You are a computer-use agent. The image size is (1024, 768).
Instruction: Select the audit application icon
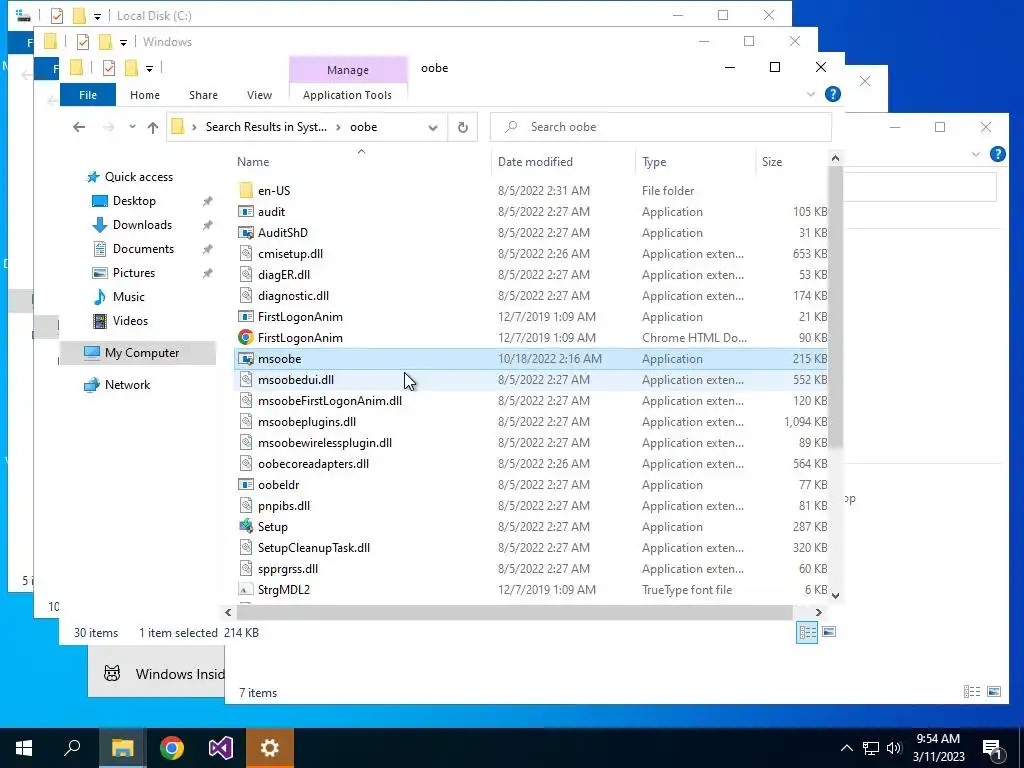pos(246,212)
